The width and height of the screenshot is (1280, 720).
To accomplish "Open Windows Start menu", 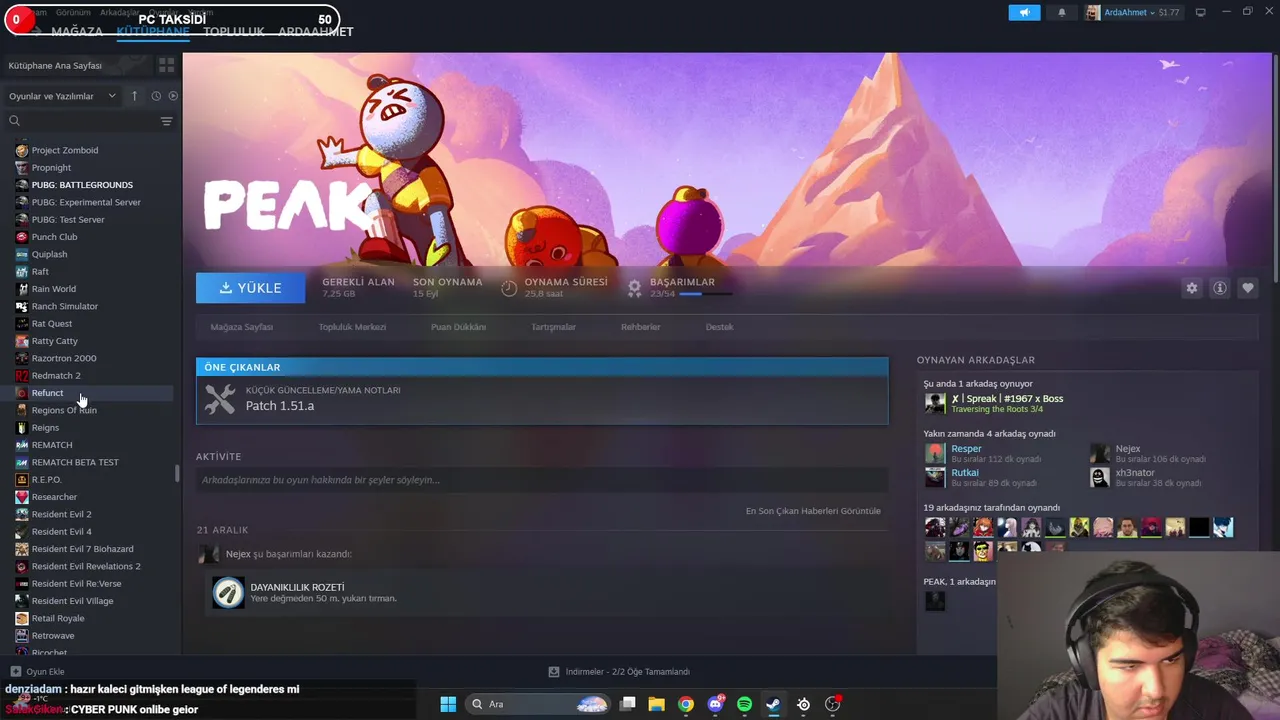I will point(448,704).
